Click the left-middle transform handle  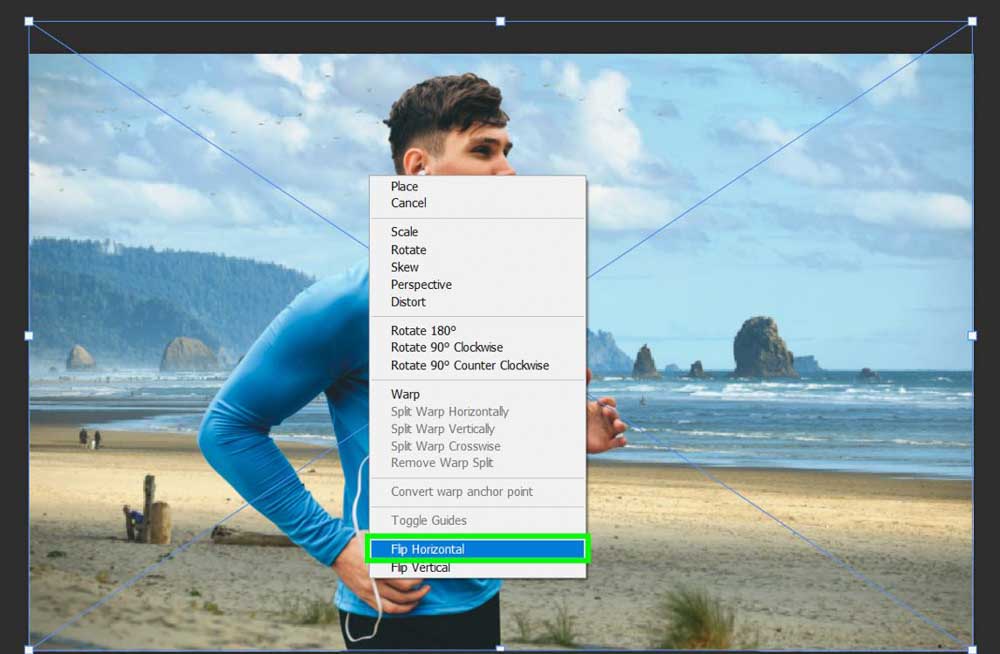[x=29, y=336]
